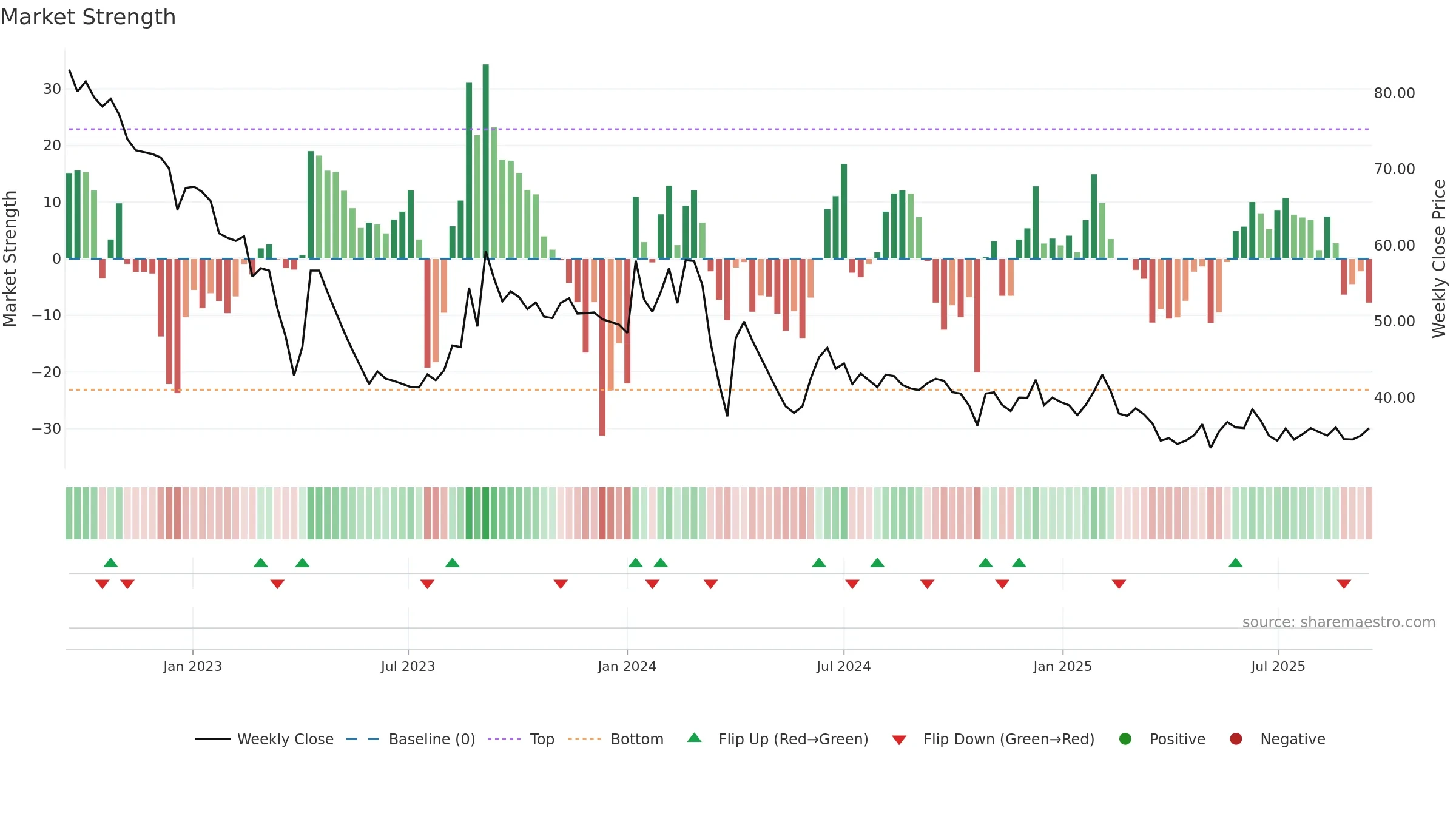Screen dimensions: 1456x819
Task: Click the green flip-up marker just before Jul 2025
Action: tap(1235, 562)
